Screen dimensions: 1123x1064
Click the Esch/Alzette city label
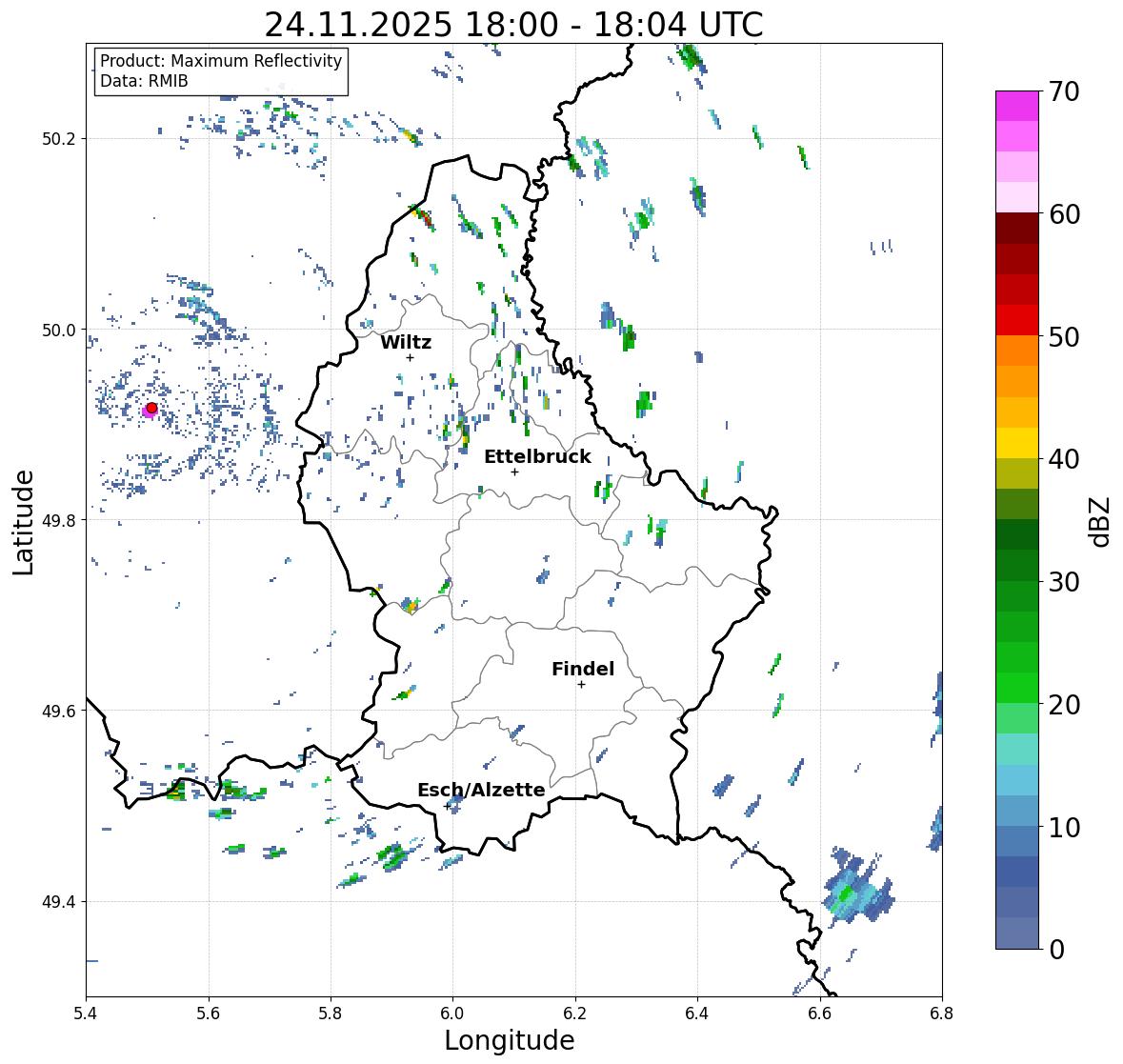(481, 790)
